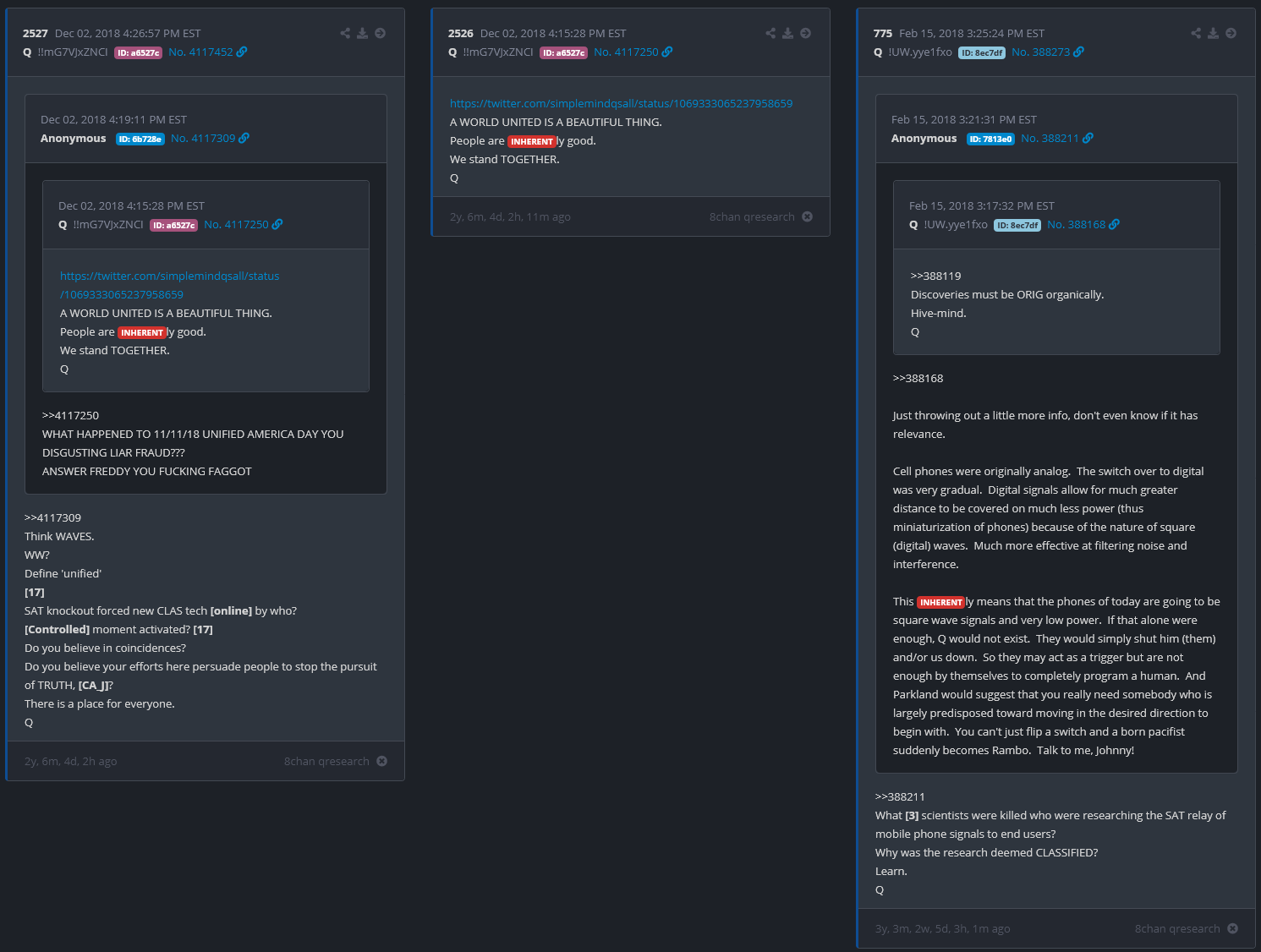The width and height of the screenshot is (1261, 952).
Task: Click ID 6b728e badge on Anonymous reply
Action: click(140, 139)
